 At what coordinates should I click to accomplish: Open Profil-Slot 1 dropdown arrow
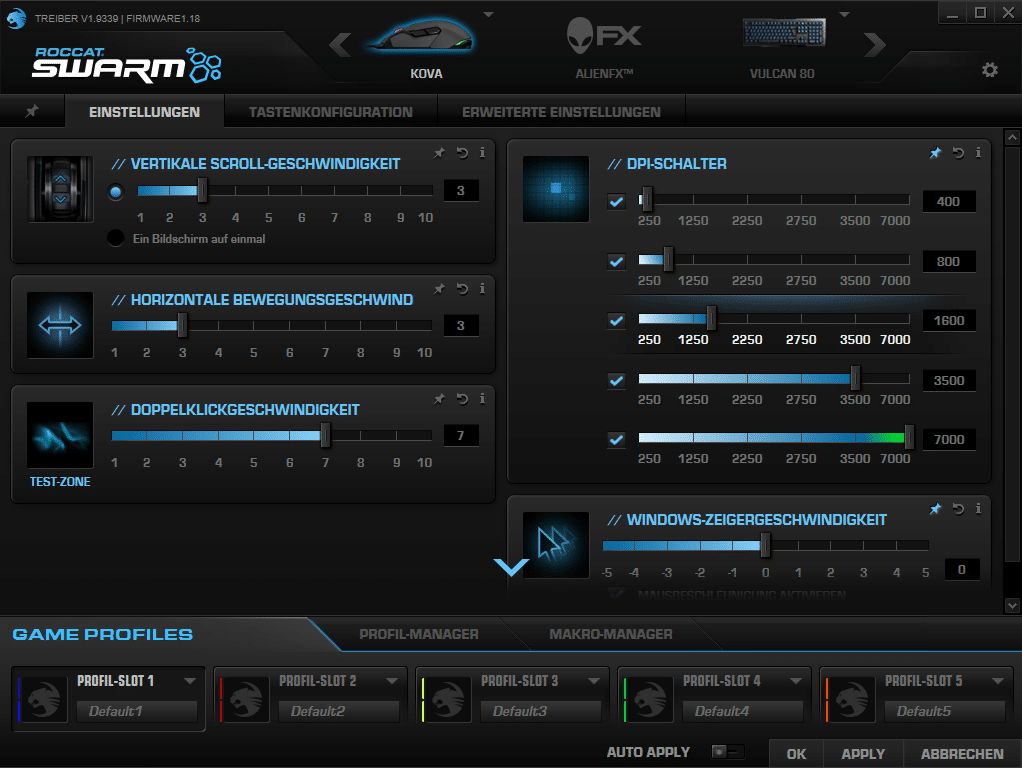coord(190,681)
